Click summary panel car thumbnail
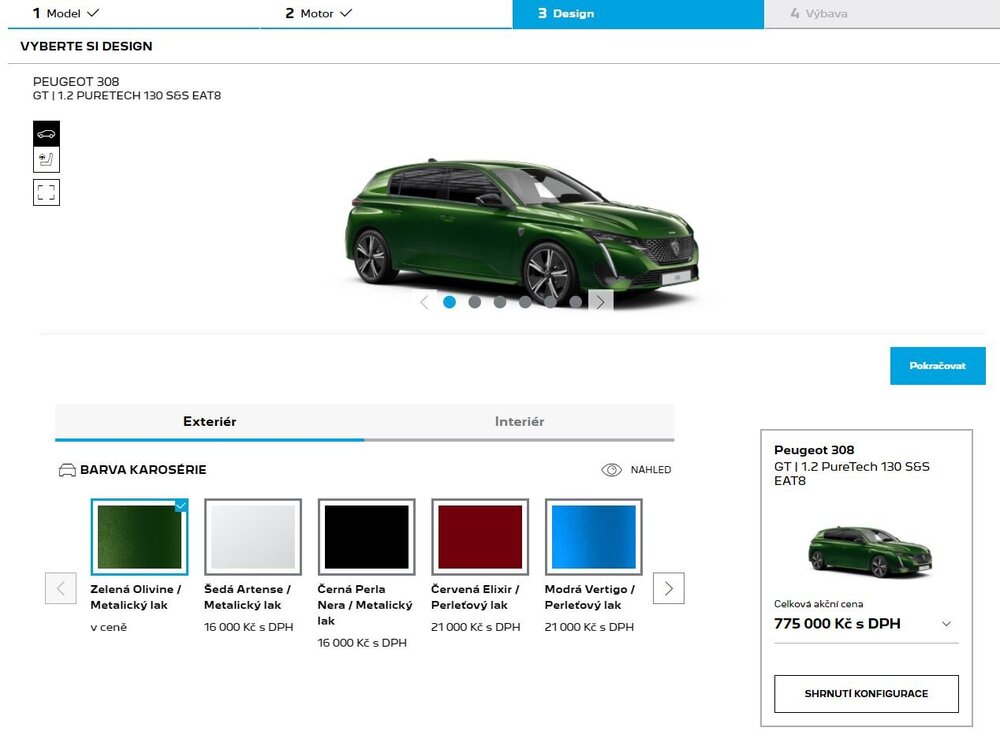 point(871,552)
